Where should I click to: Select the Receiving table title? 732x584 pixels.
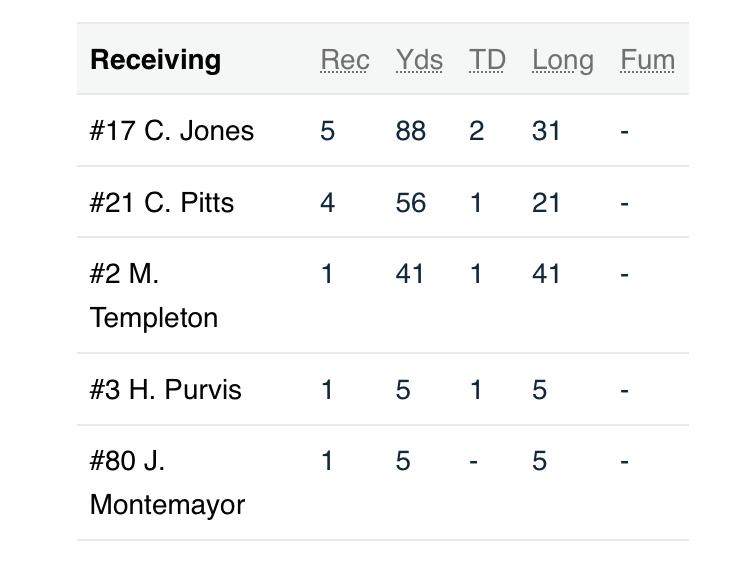[x=155, y=60]
